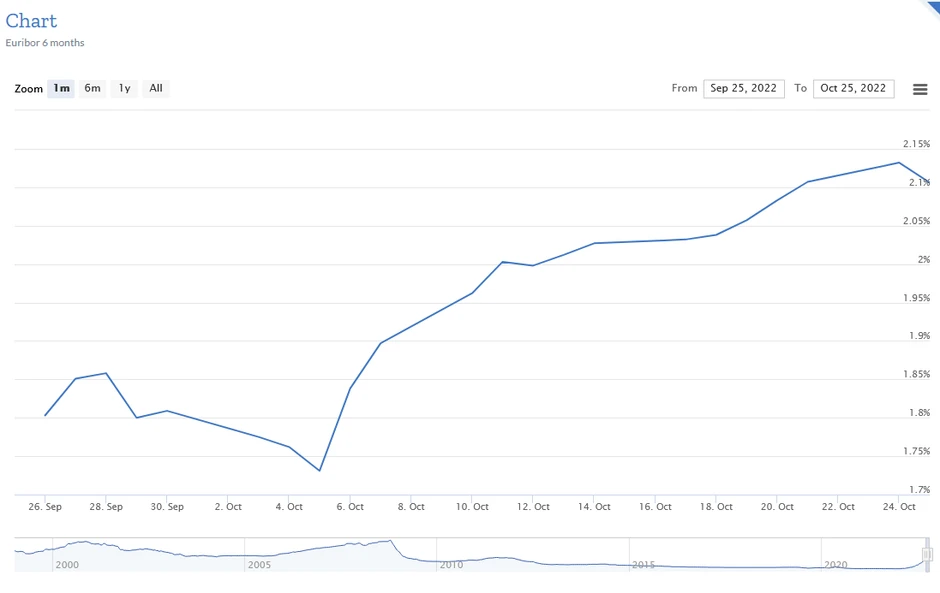
Task: Set zoom range to 1y
Action: tap(124, 88)
